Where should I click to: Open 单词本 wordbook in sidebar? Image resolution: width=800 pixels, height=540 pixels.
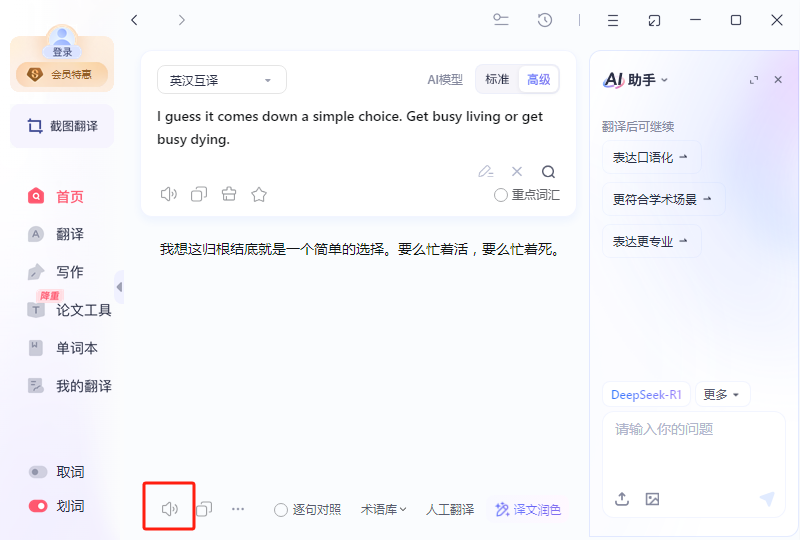[63, 348]
